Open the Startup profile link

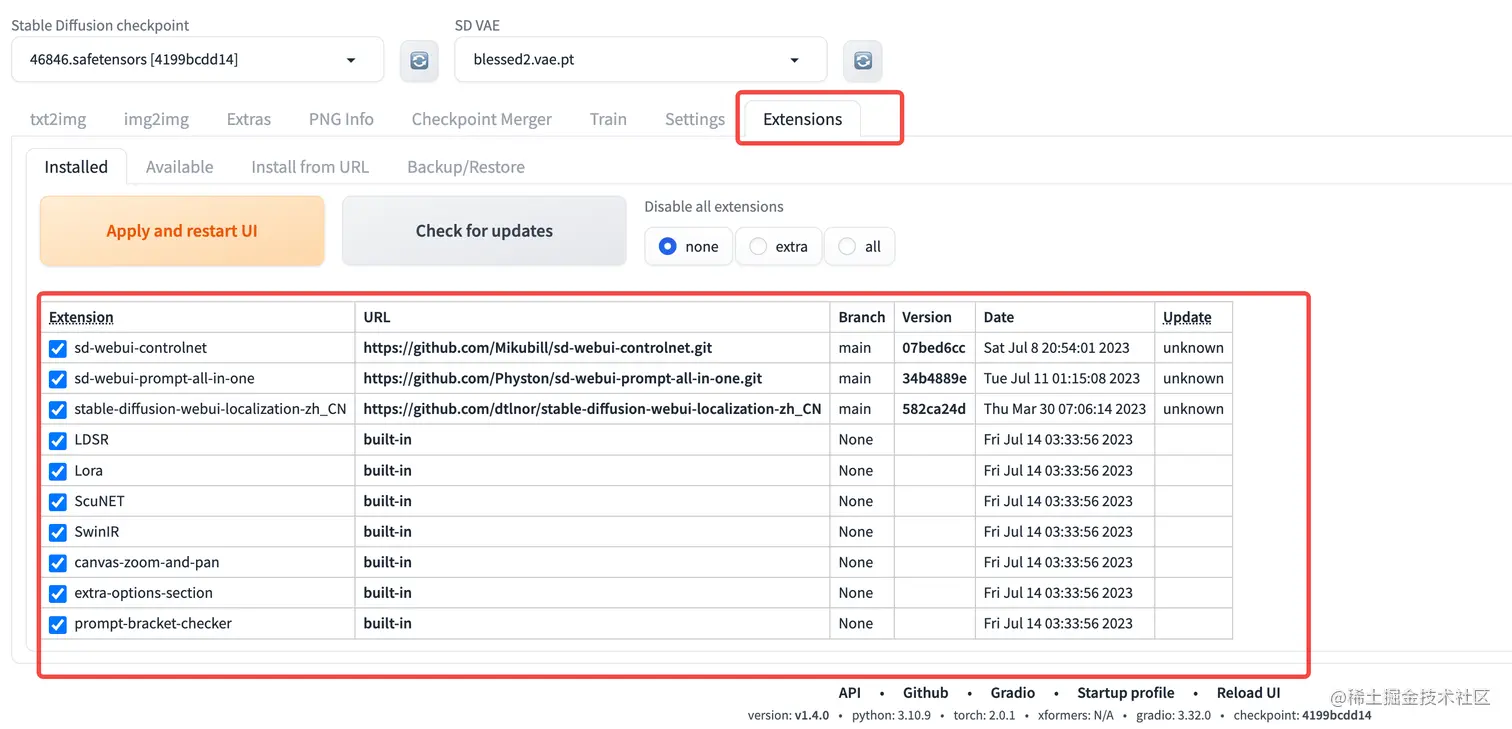[1126, 693]
